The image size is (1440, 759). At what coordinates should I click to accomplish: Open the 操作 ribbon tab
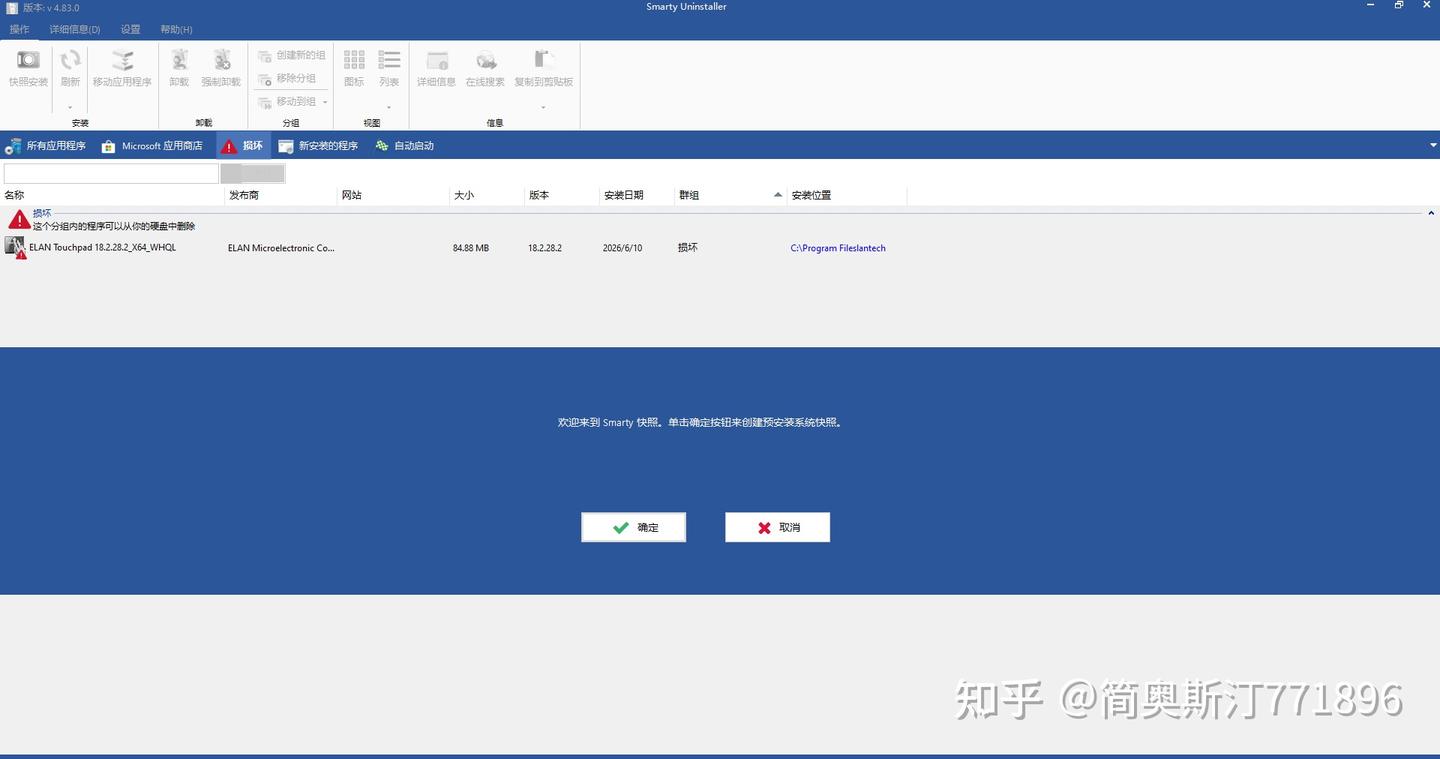coord(19,30)
